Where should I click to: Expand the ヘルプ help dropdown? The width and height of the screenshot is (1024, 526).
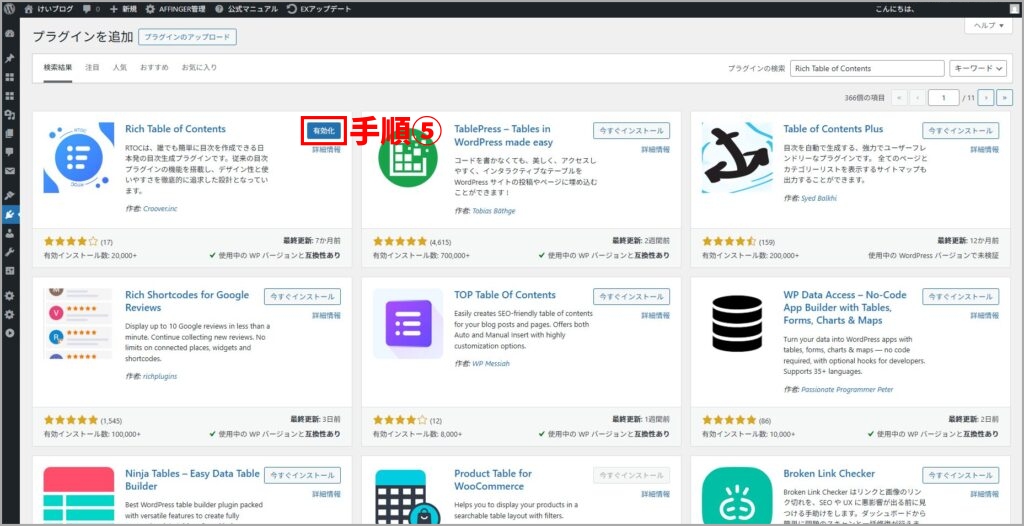(988, 27)
